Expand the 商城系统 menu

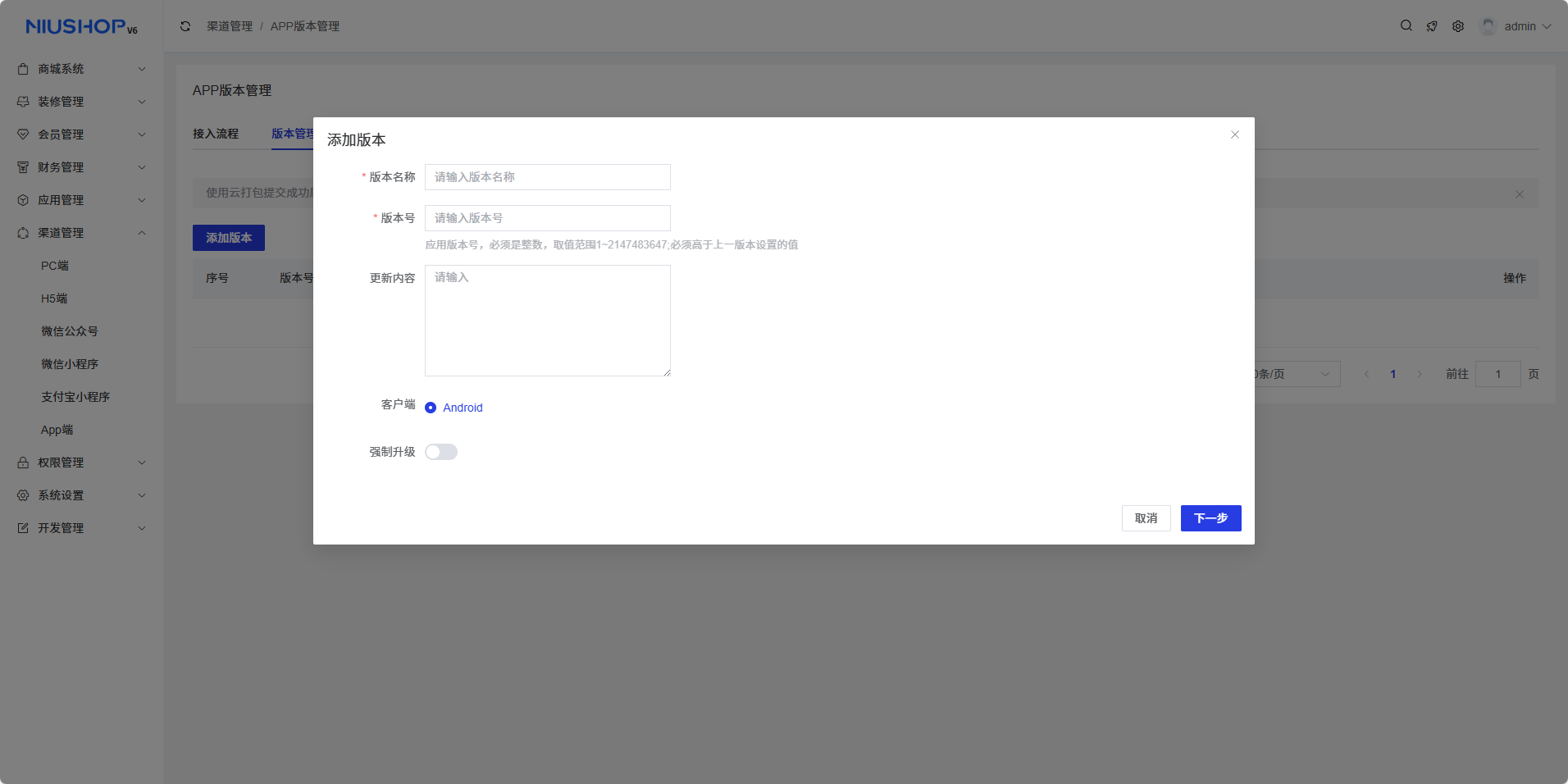click(142, 69)
